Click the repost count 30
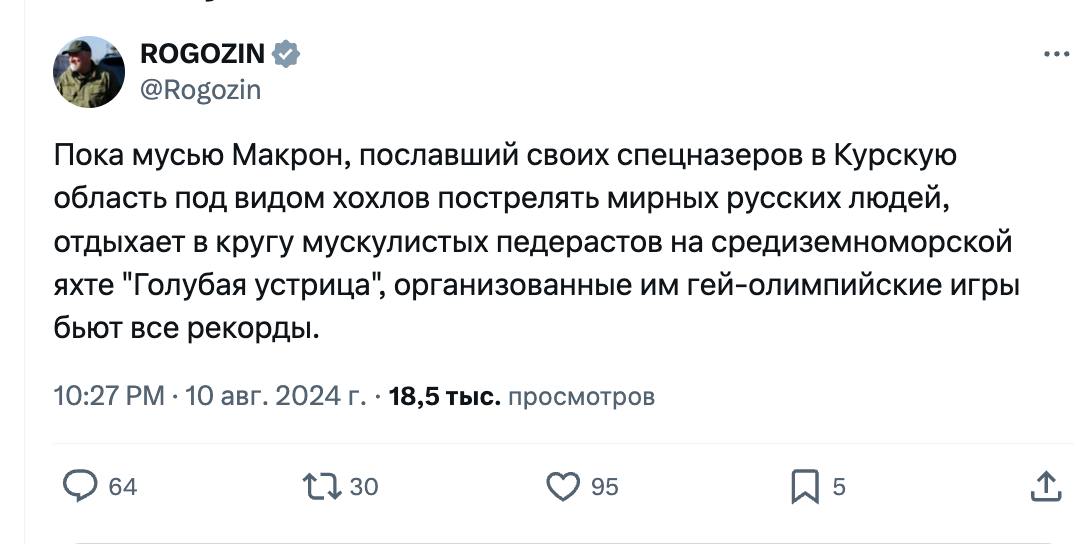 coord(364,486)
